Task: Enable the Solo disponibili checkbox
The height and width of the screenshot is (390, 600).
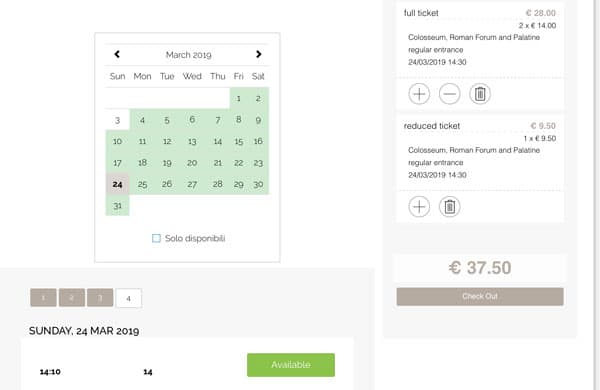Action: [156, 238]
